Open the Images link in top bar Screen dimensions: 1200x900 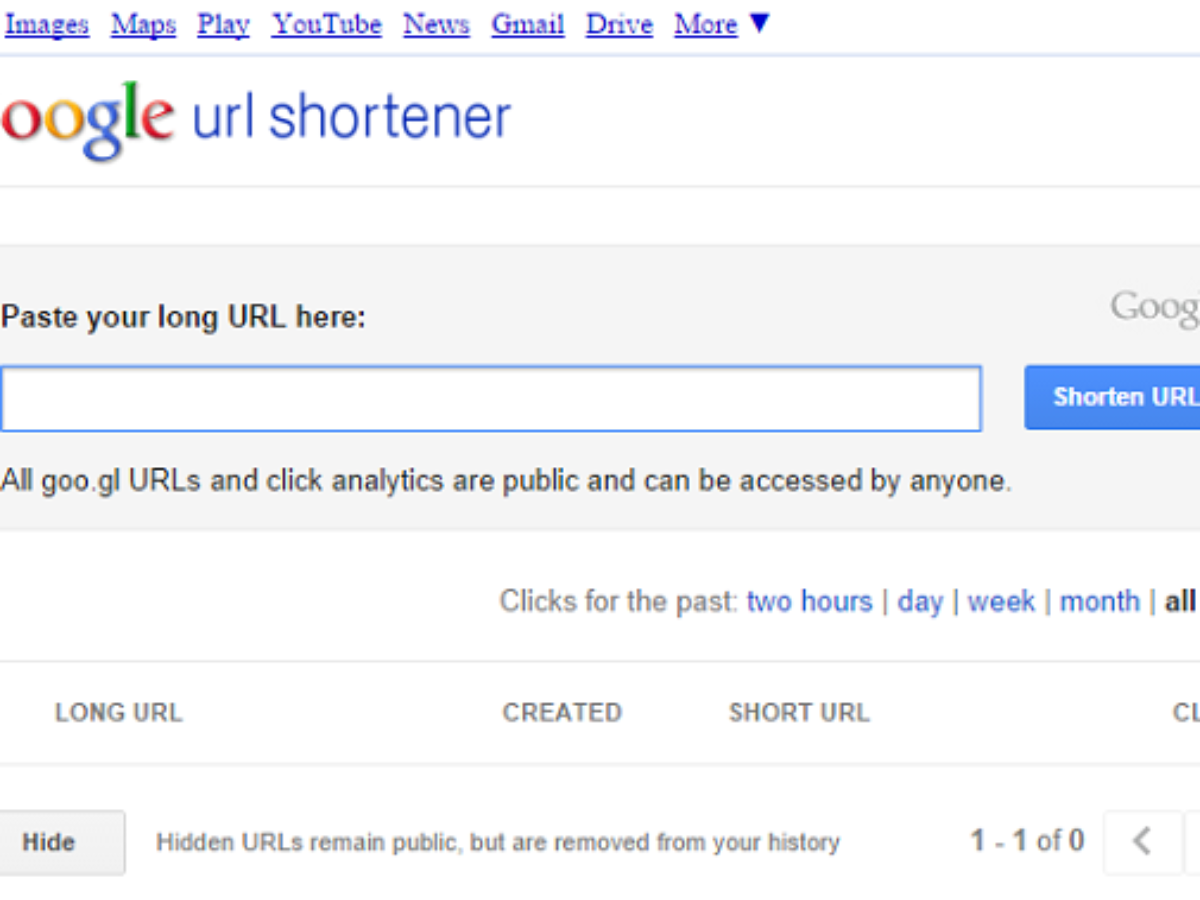point(47,24)
